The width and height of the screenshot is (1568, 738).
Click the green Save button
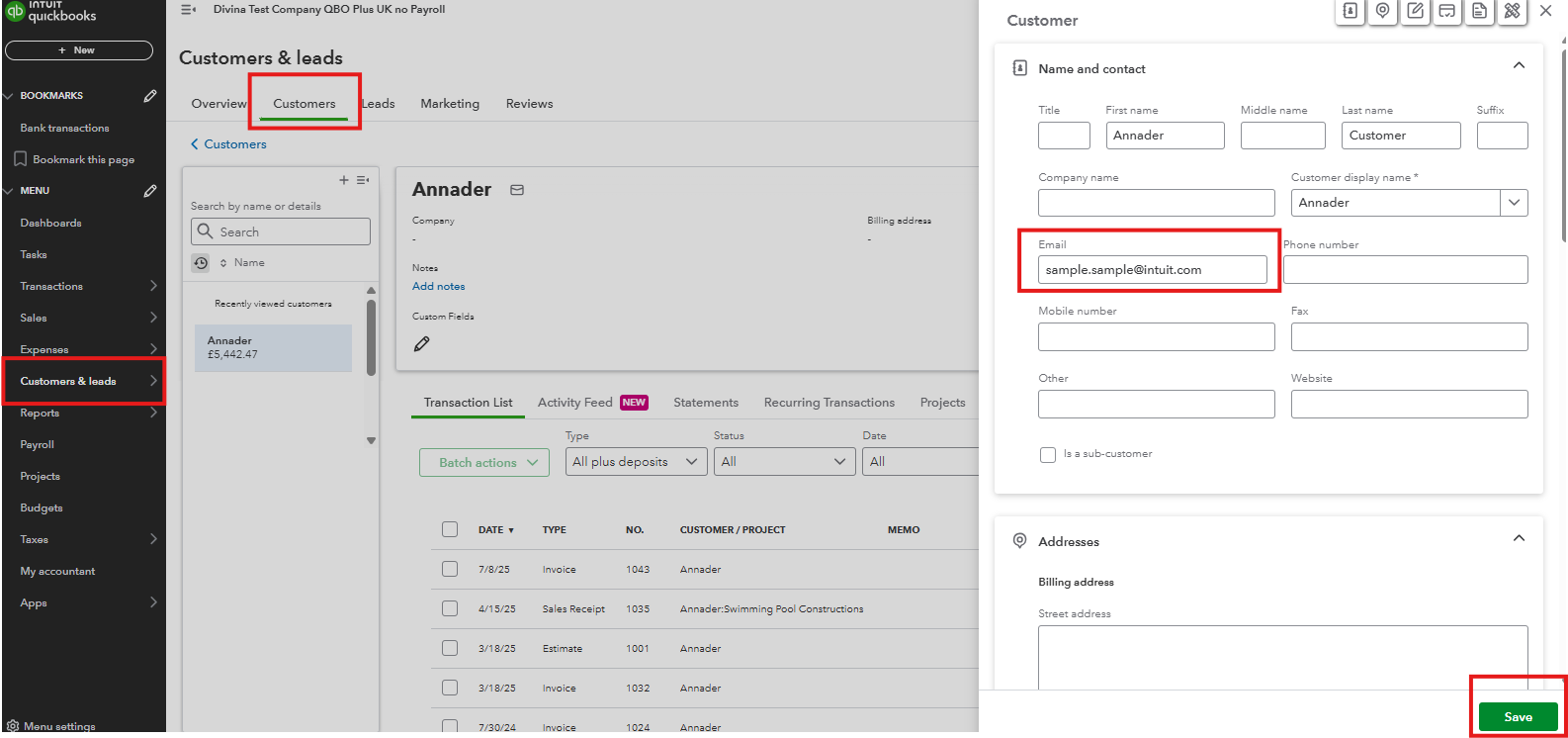click(1519, 717)
